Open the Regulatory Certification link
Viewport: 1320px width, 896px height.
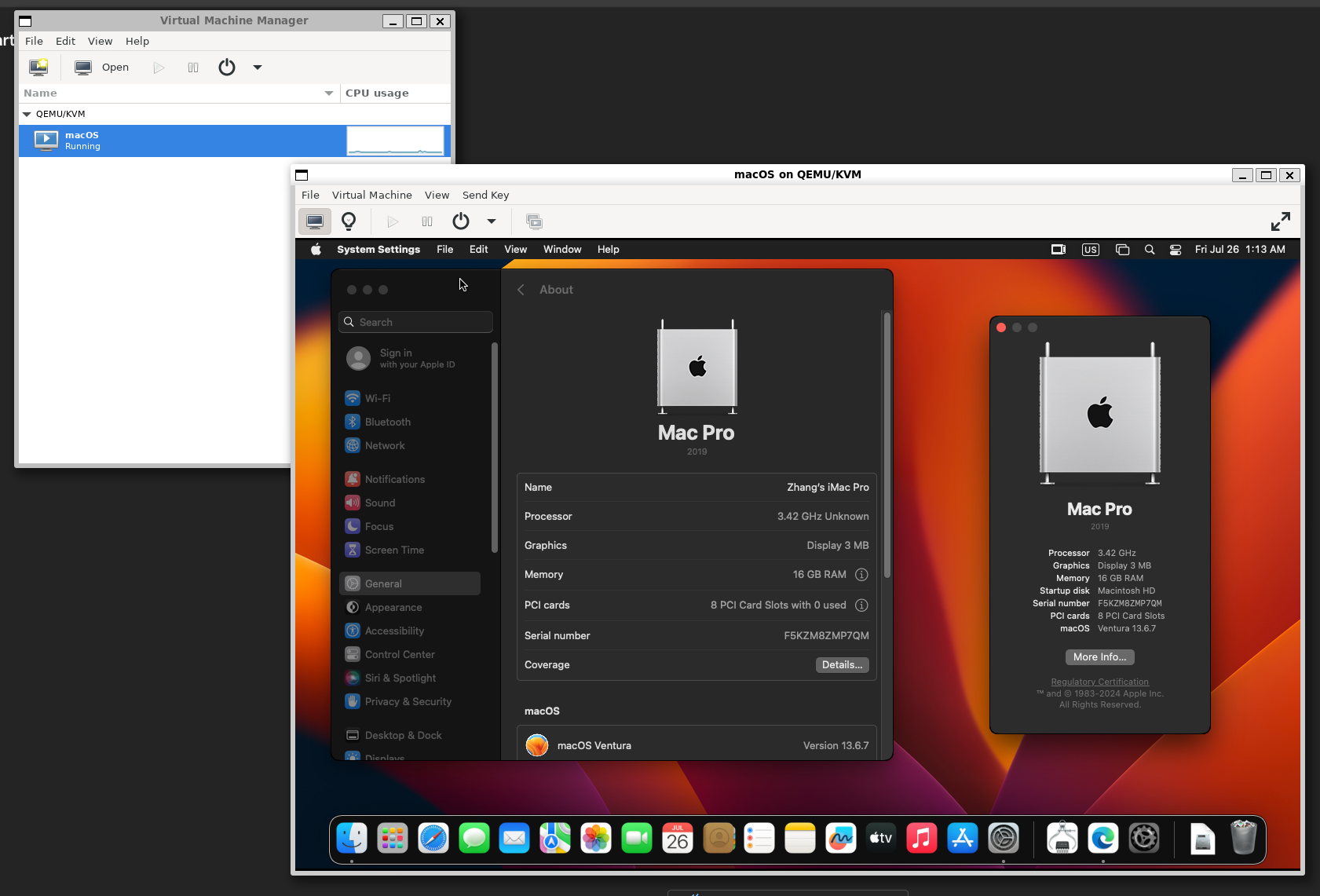[x=1099, y=682]
